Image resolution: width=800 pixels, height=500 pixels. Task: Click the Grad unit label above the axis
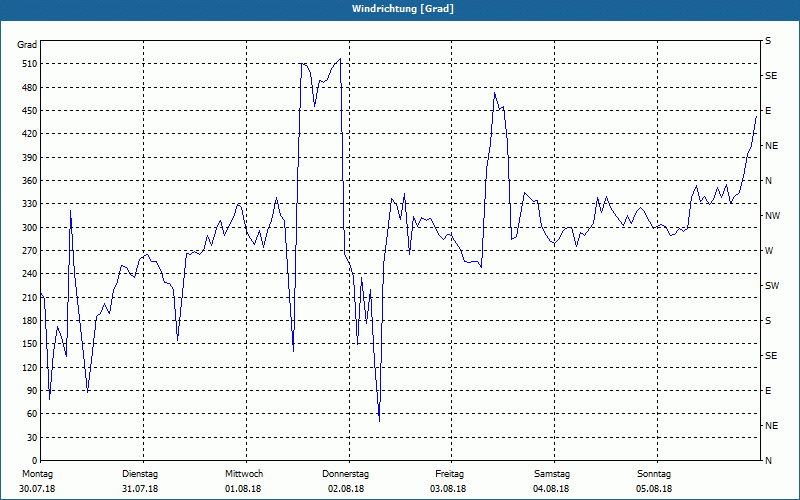[x=27, y=45]
